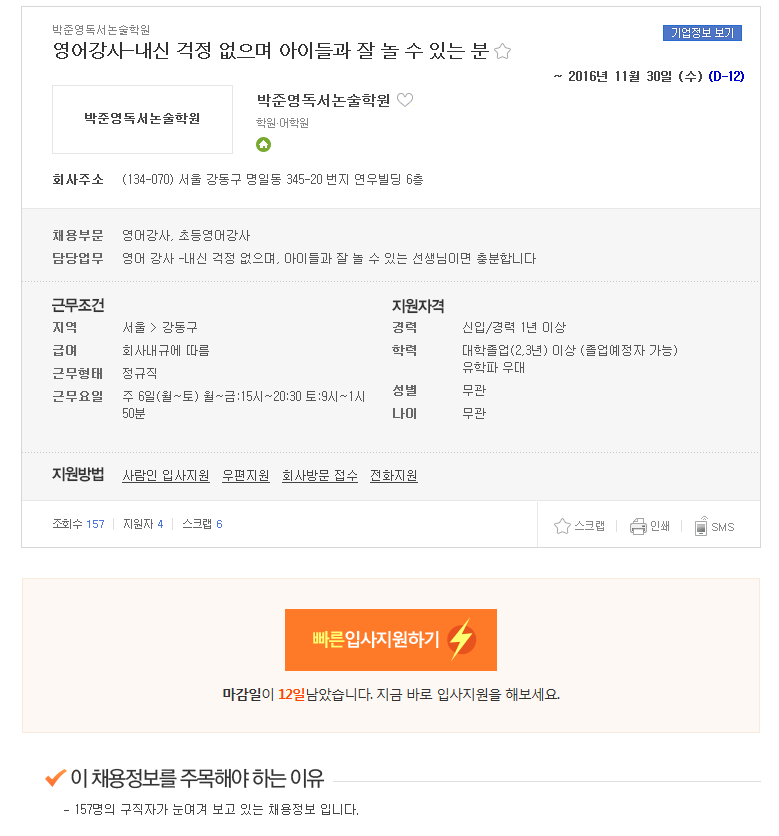This screenshot has width=779, height=836.
Task: Click the 스크랩 star icon
Action: 562,526
